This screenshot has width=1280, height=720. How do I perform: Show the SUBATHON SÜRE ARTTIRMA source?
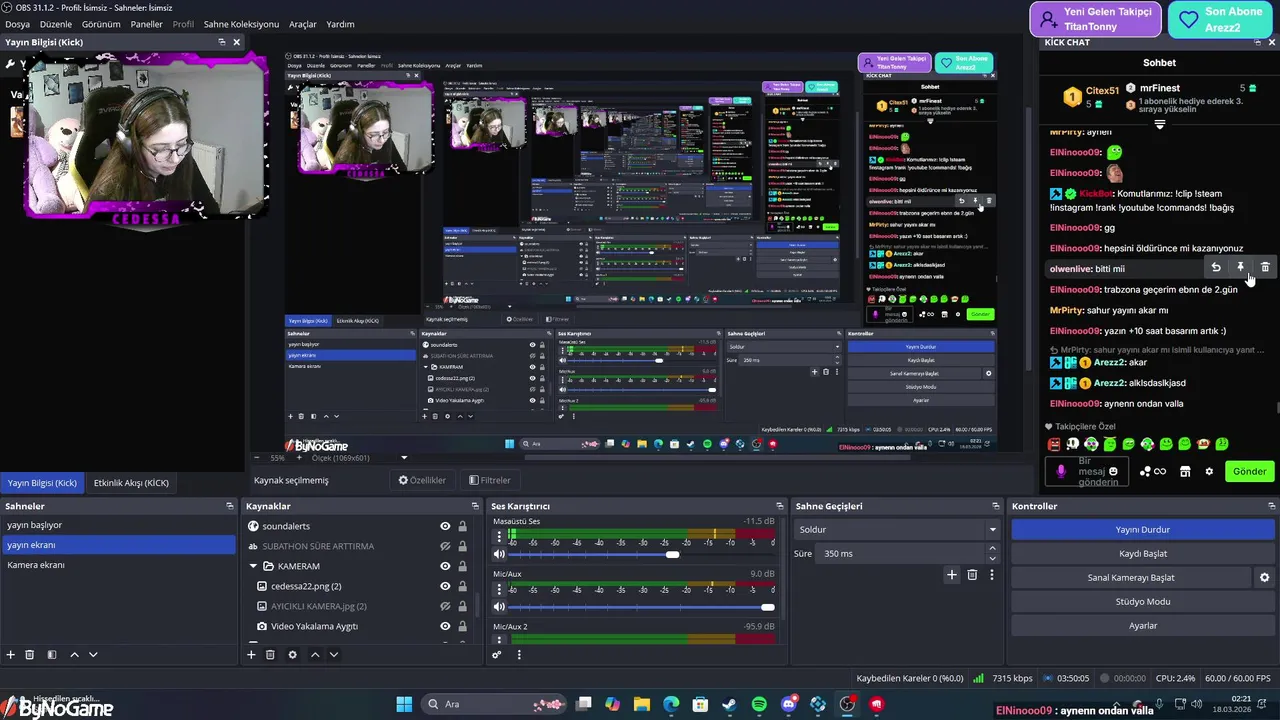[x=445, y=546]
